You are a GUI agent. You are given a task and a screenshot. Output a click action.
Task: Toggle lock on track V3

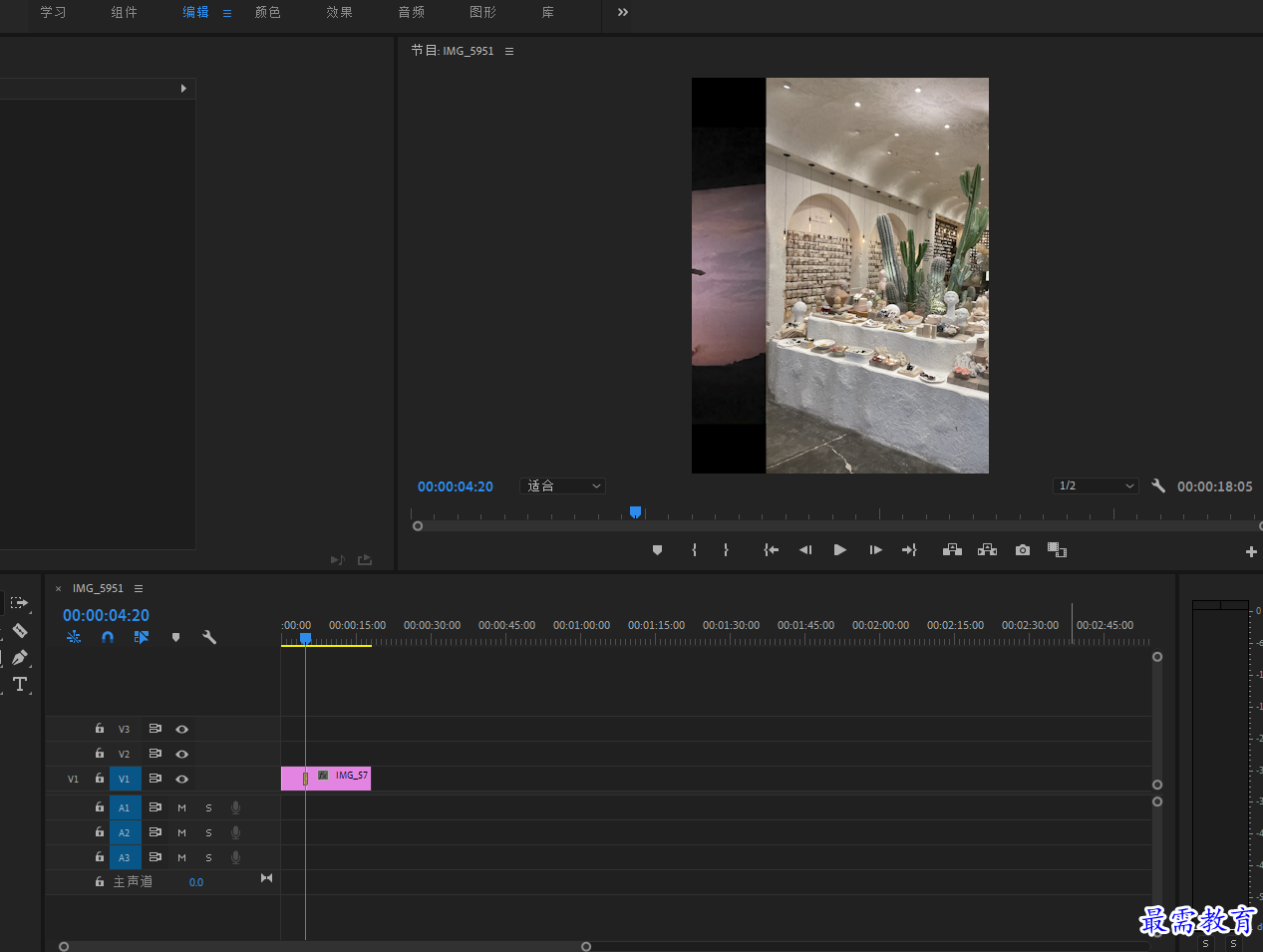[100, 729]
